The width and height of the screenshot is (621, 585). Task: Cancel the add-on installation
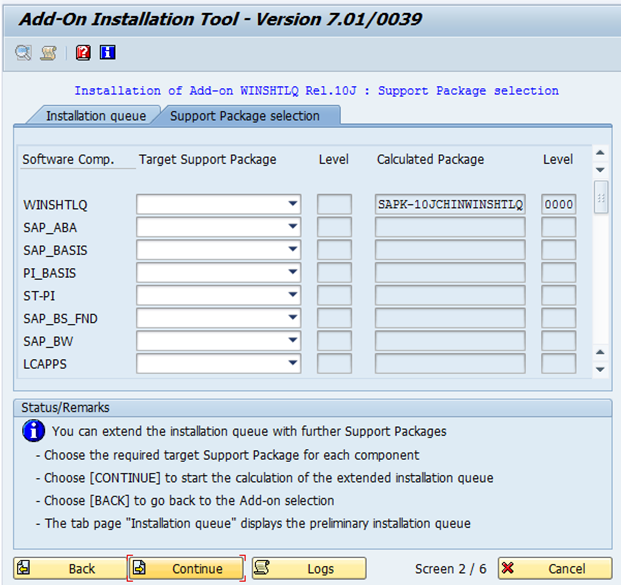(555, 568)
